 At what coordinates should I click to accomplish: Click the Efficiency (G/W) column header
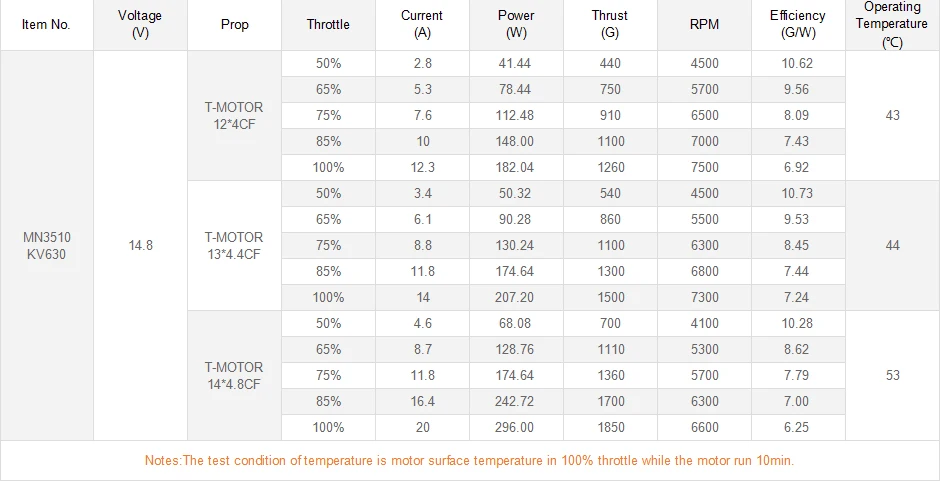tap(798, 25)
